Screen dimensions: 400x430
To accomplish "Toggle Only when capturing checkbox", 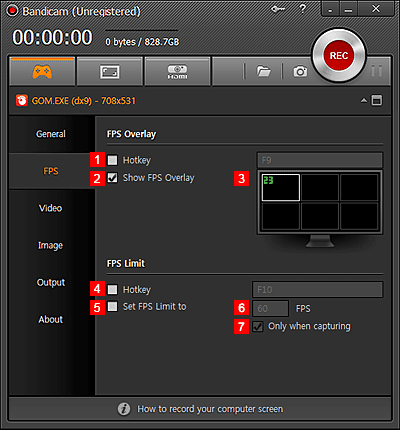I will (258, 326).
